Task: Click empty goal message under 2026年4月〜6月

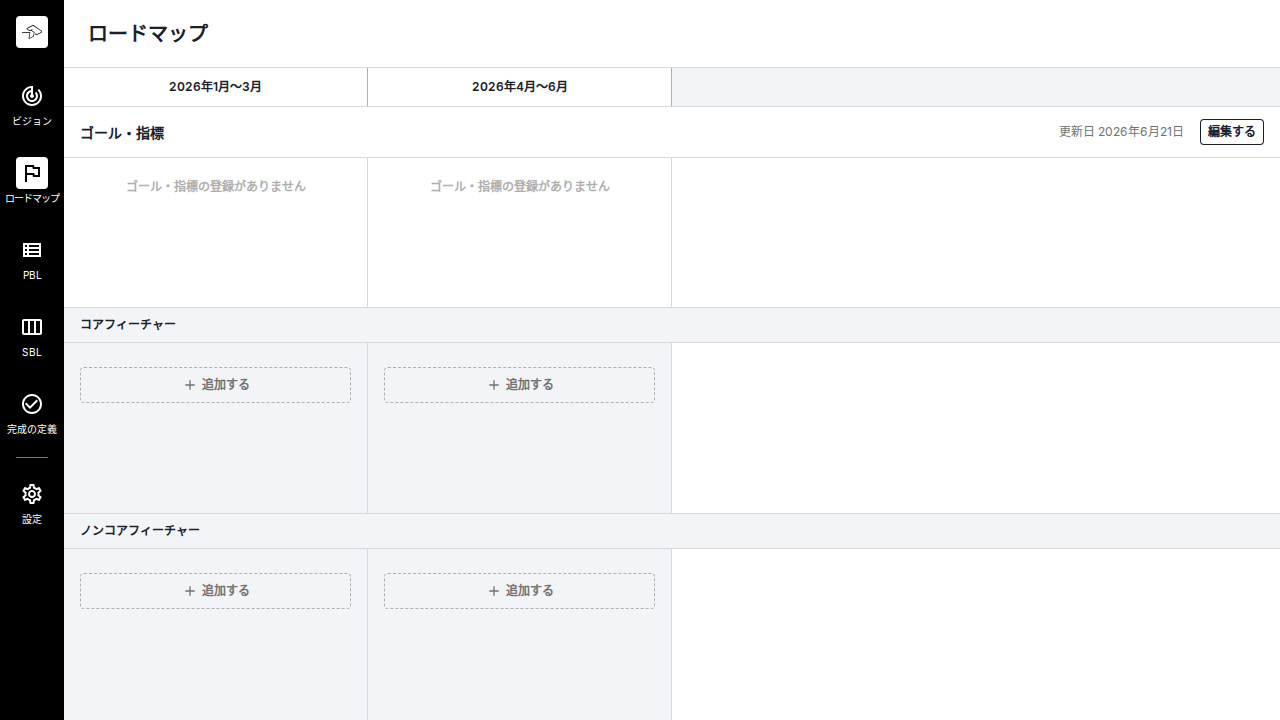Action: 520,186
